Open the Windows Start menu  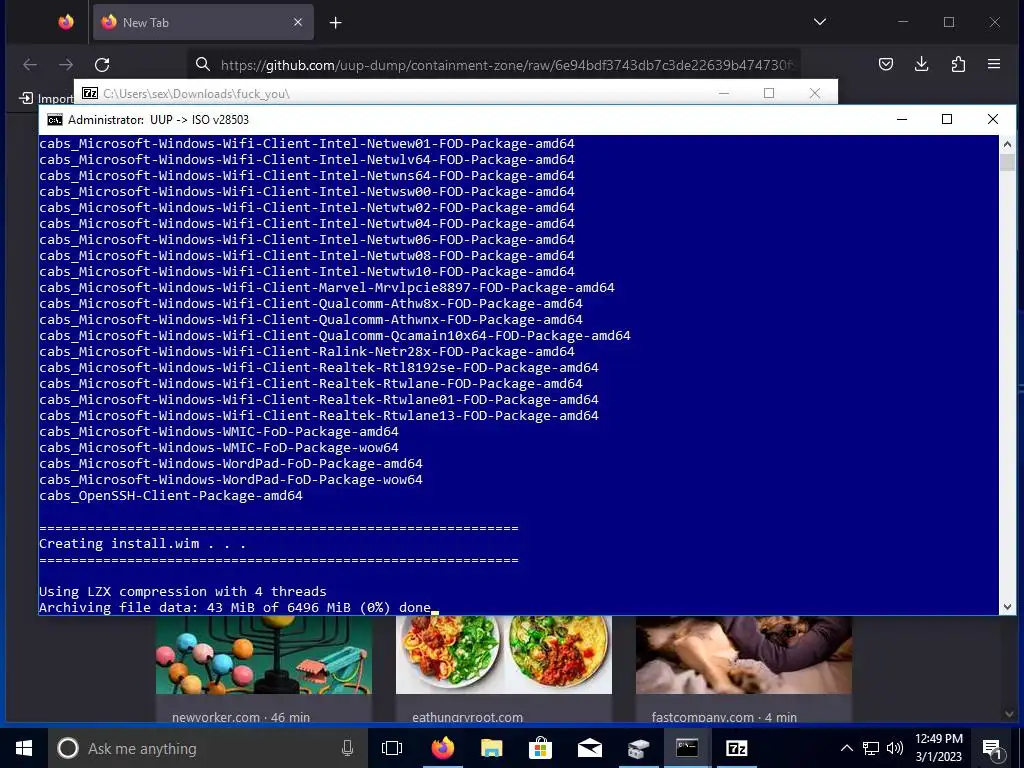click(x=24, y=748)
